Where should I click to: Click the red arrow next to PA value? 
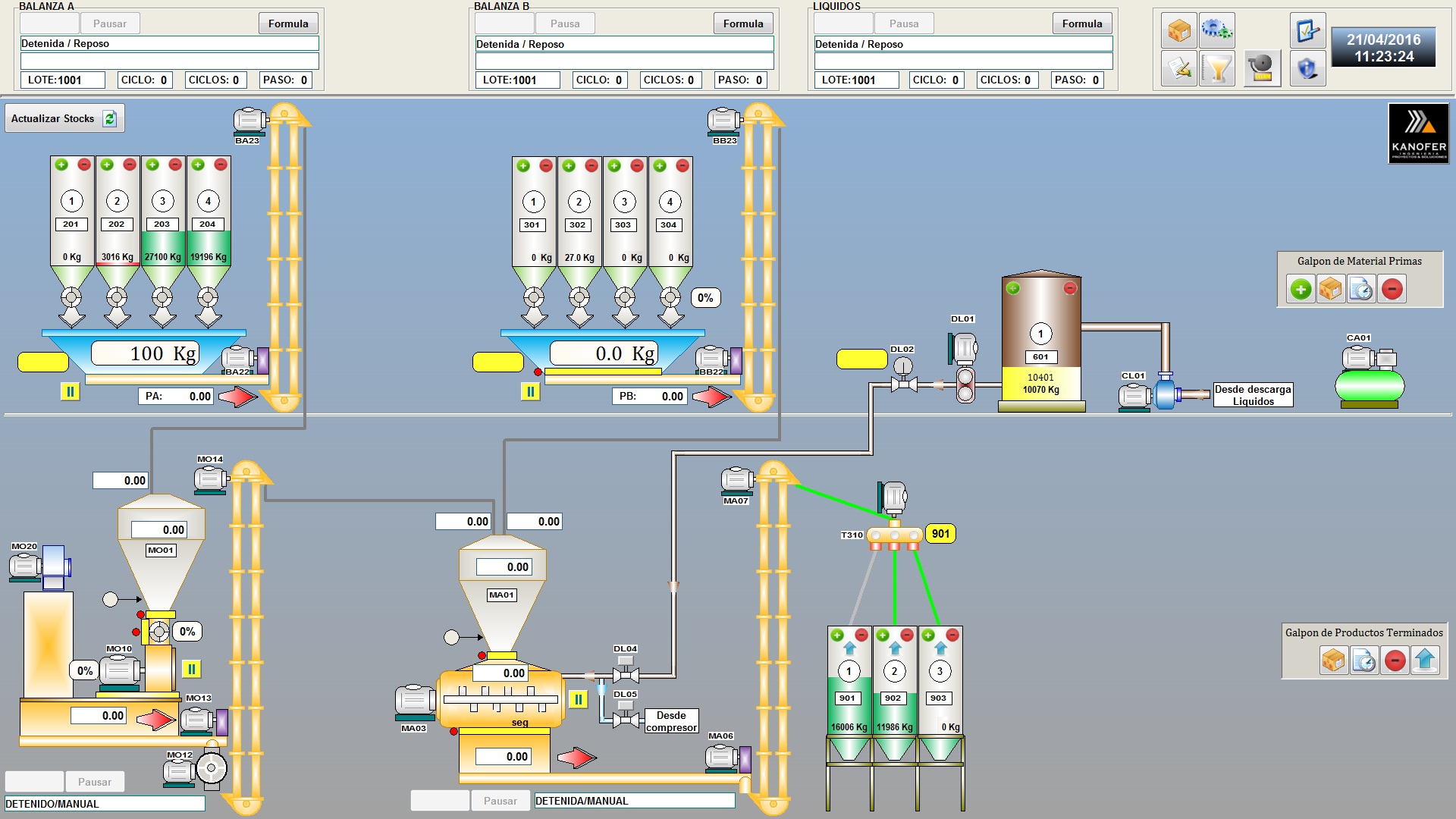click(238, 396)
